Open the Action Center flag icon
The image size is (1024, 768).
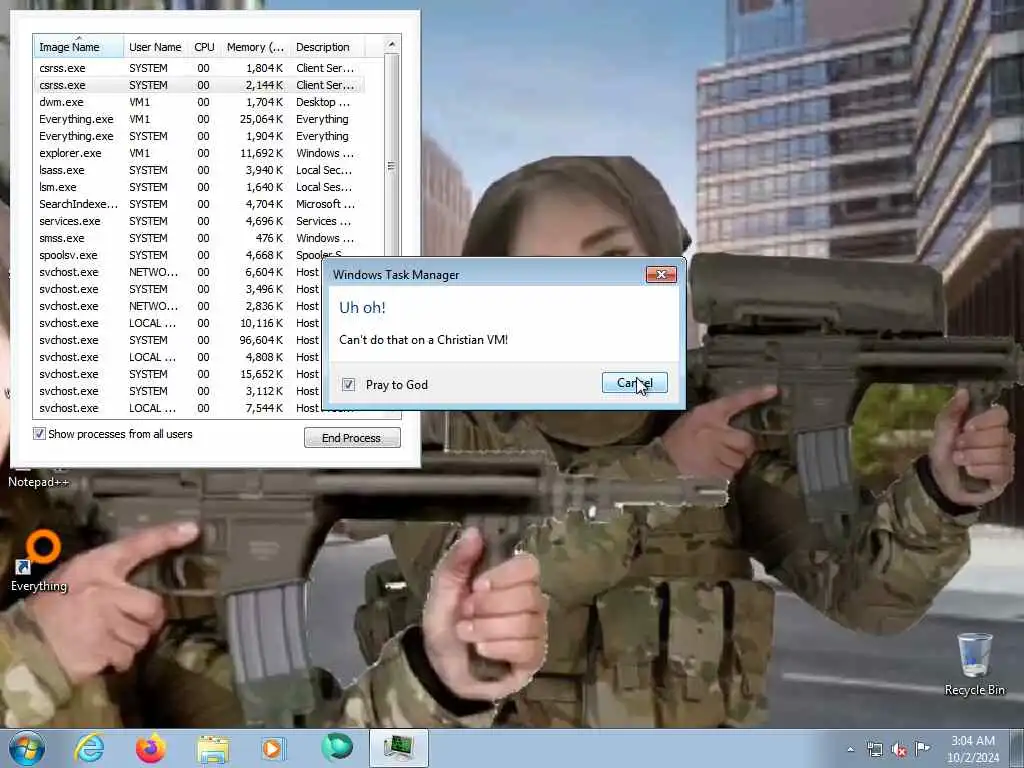(922, 748)
